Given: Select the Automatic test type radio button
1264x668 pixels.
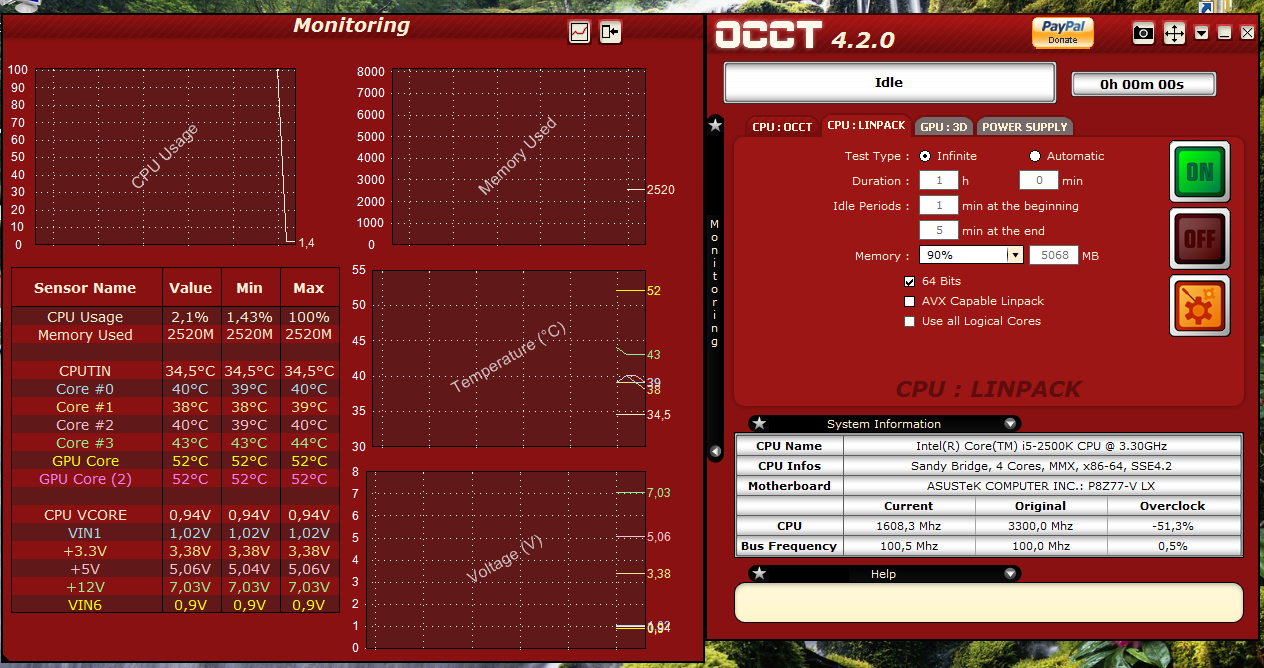Looking at the screenshot, I should 1035,156.
